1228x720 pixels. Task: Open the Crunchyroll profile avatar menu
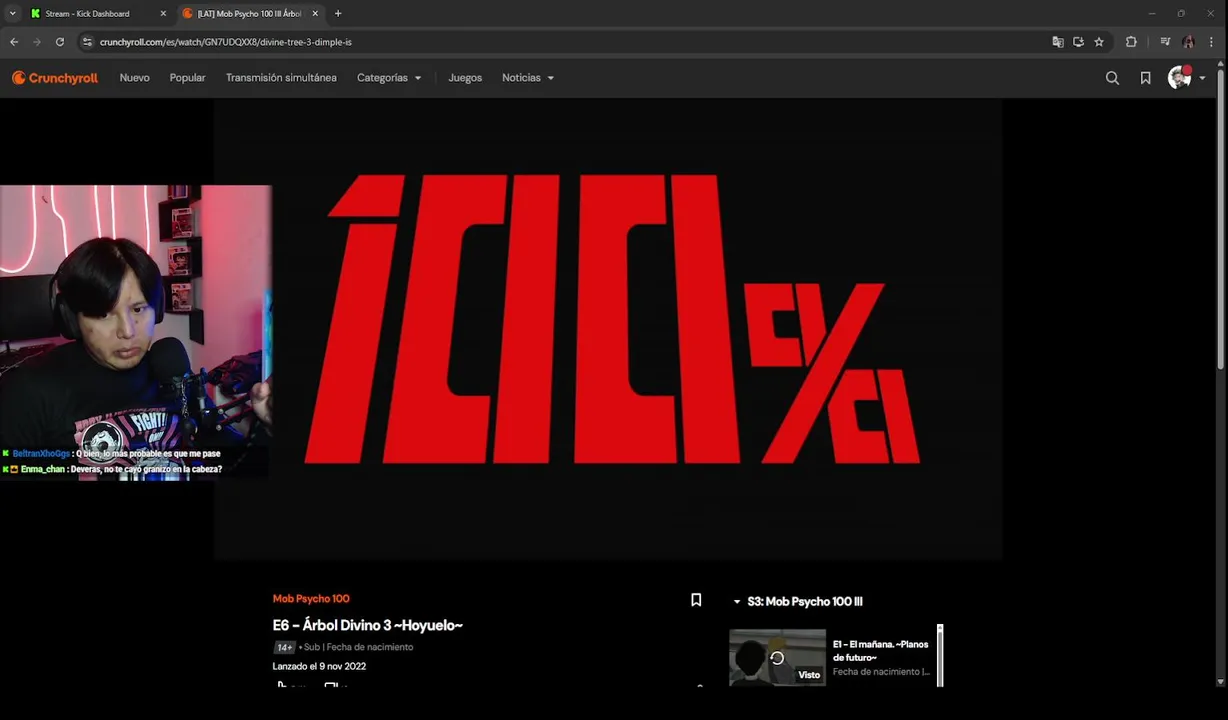pos(1180,78)
